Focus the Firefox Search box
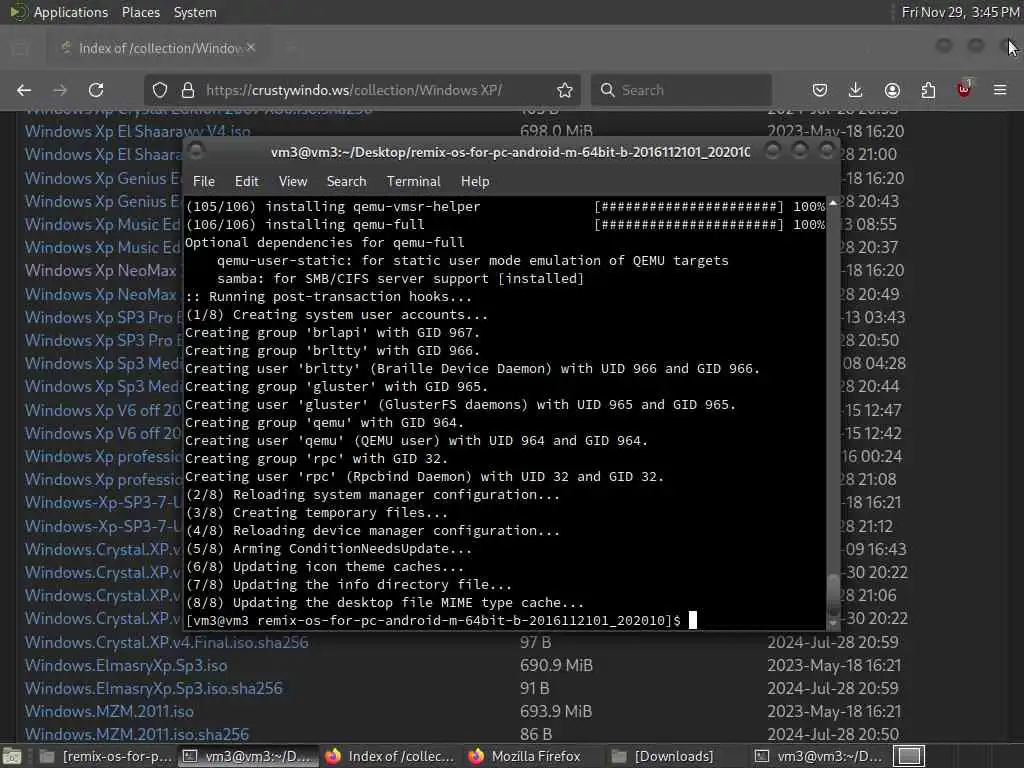 click(681, 90)
